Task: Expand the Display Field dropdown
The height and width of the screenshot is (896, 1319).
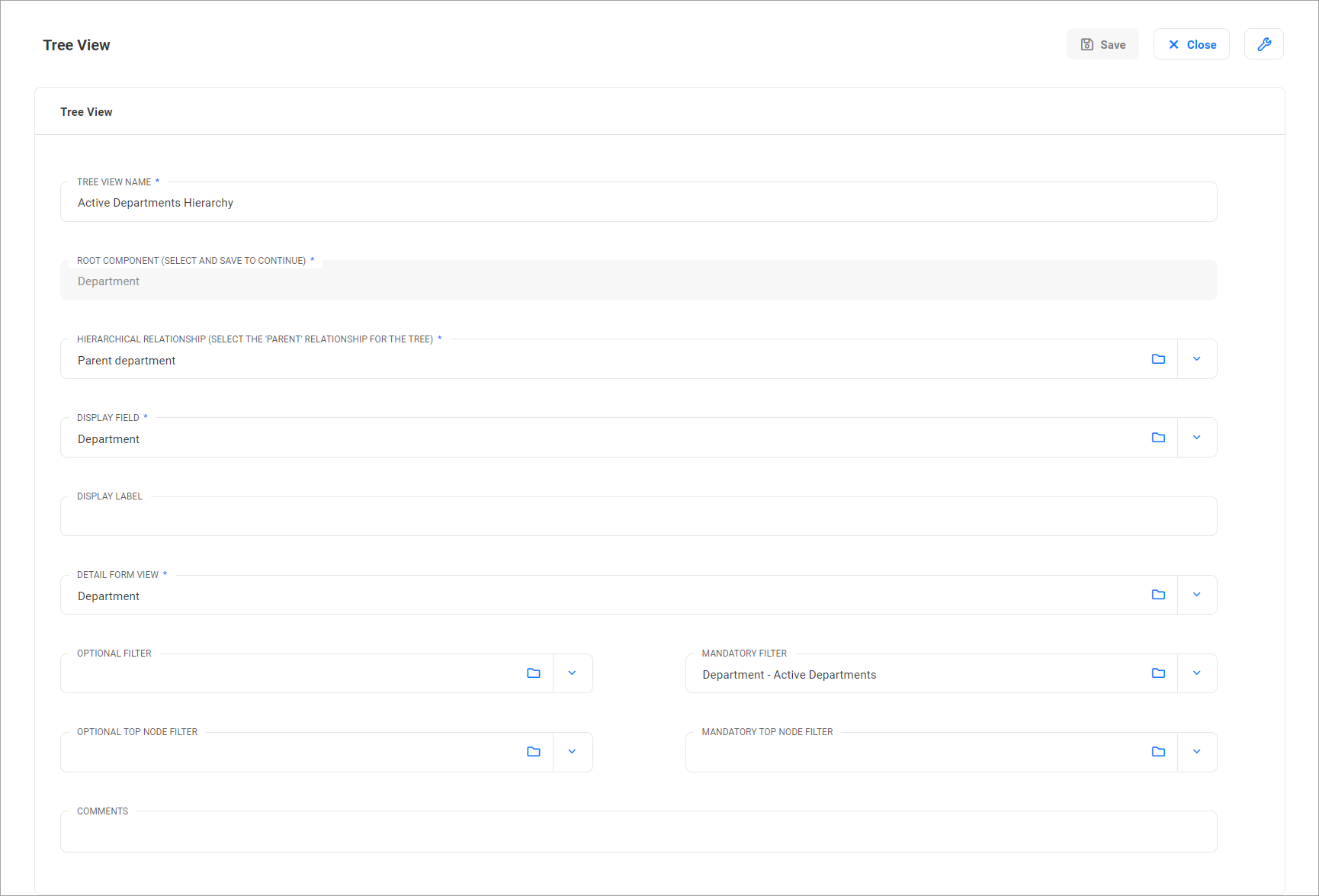Action: click(1197, 438)
